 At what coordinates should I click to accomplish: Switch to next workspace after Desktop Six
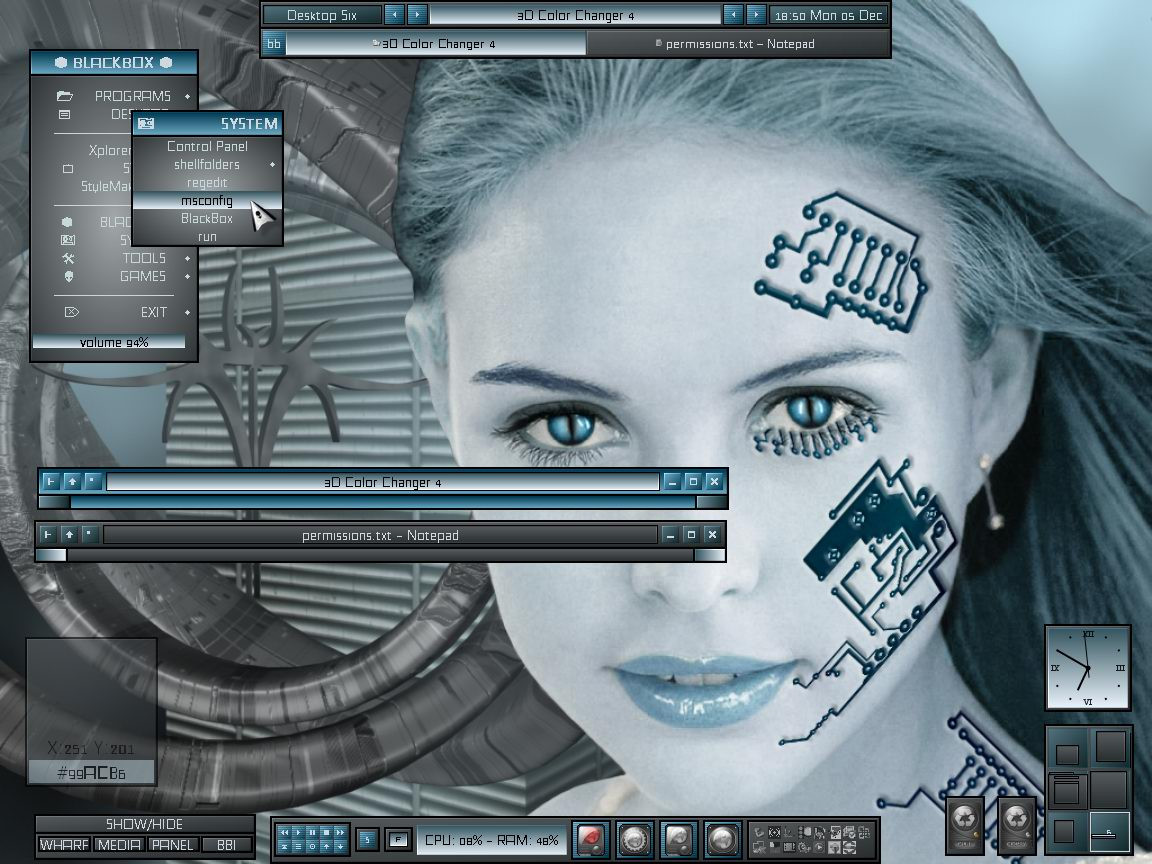click(417, 15)
